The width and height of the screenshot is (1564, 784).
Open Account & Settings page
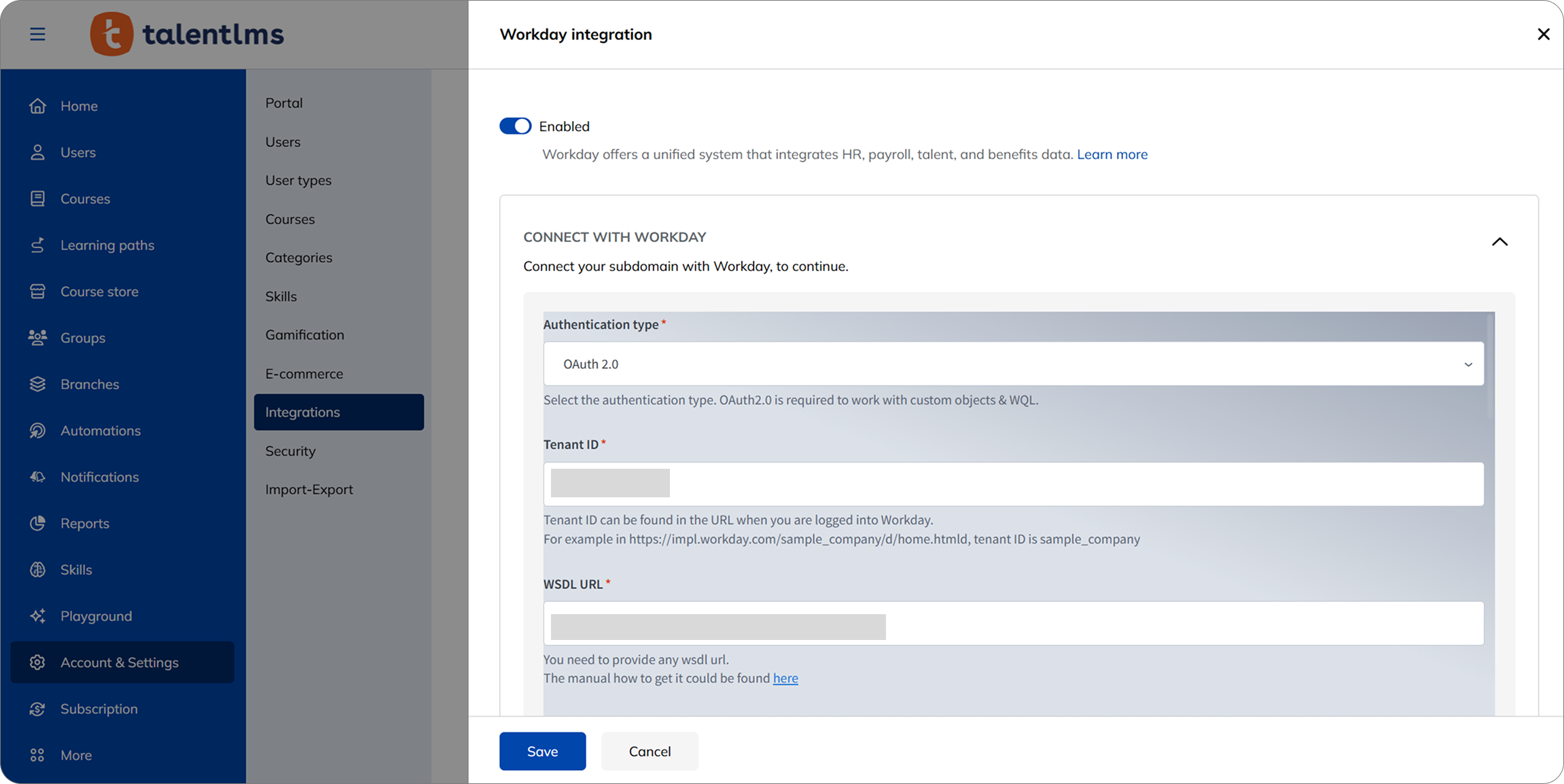click(x=122, y=662)
